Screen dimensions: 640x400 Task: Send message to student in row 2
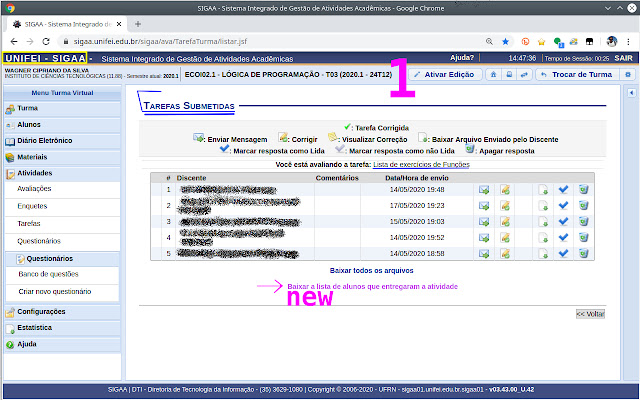[484, 206]
